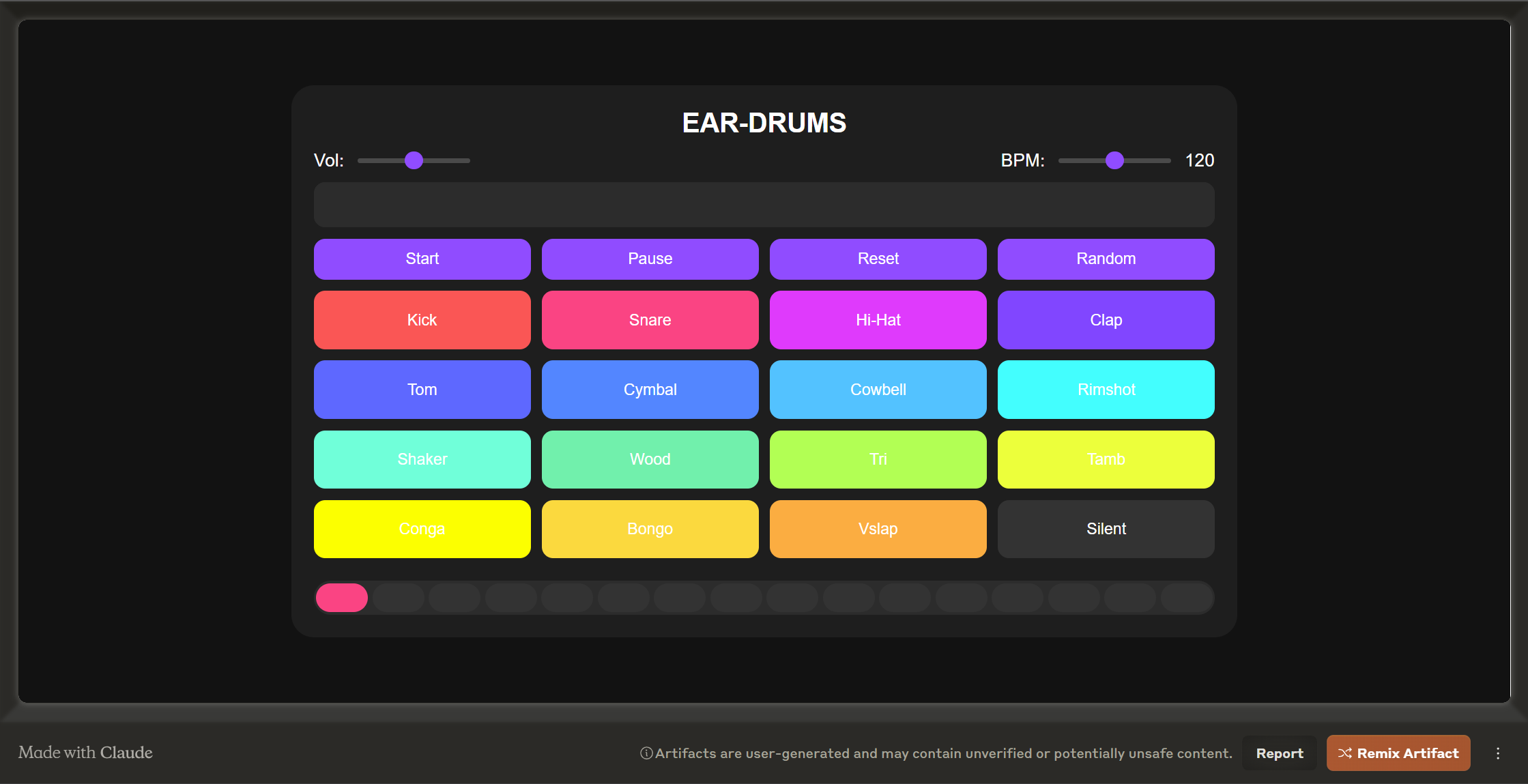Click the Reset button
Viewport: 1528px width, 784px height.
click(x=877, y=258)
